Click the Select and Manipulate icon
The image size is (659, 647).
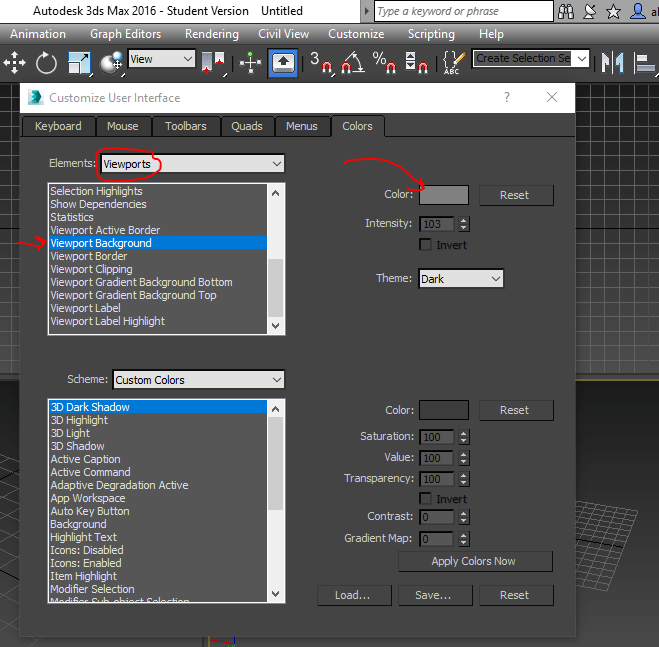tap(250, 63)
